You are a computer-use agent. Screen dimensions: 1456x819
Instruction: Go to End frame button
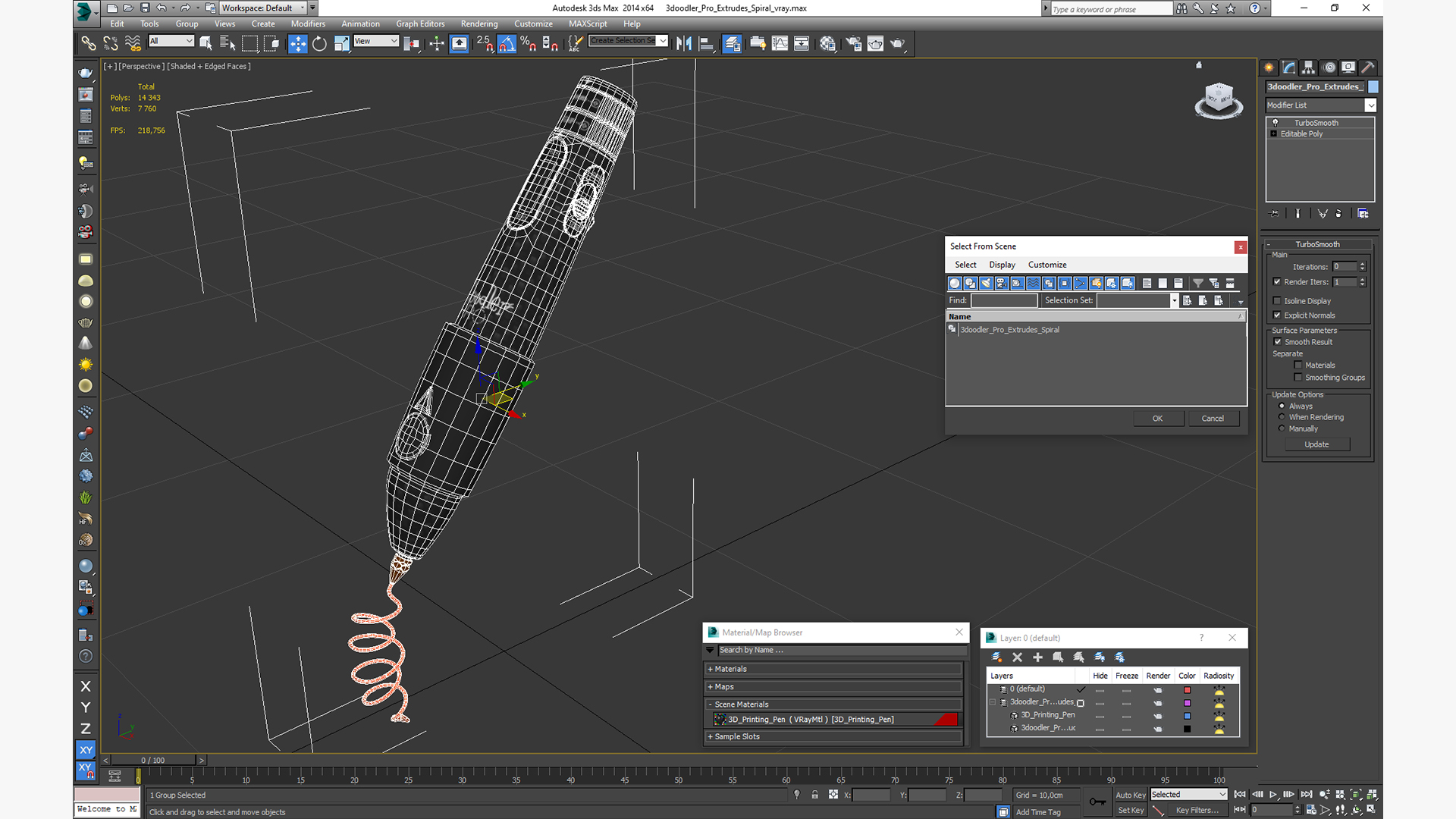pos(1307,795)
